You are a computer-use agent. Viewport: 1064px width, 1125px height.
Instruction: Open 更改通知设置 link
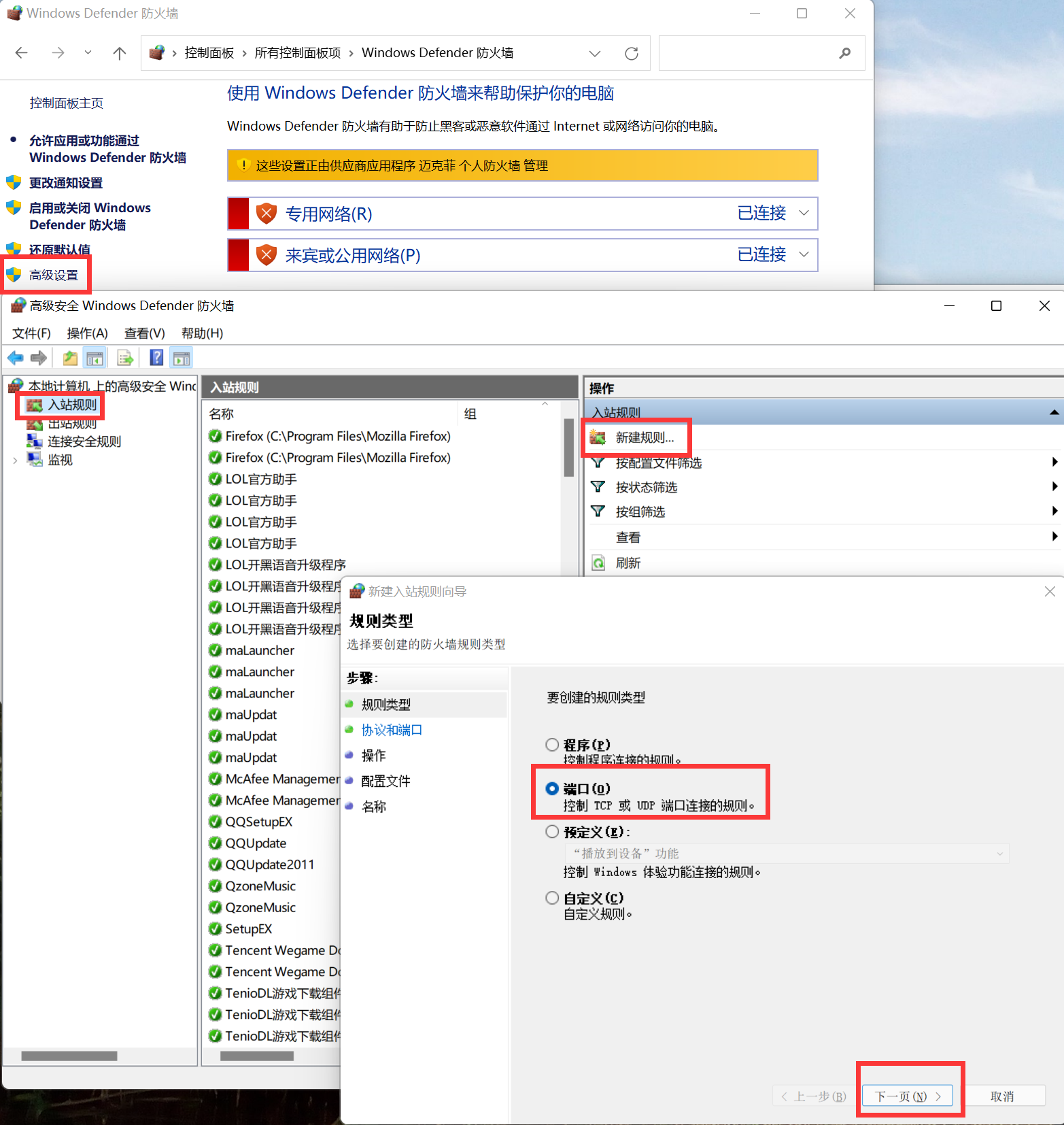(66, 183)
